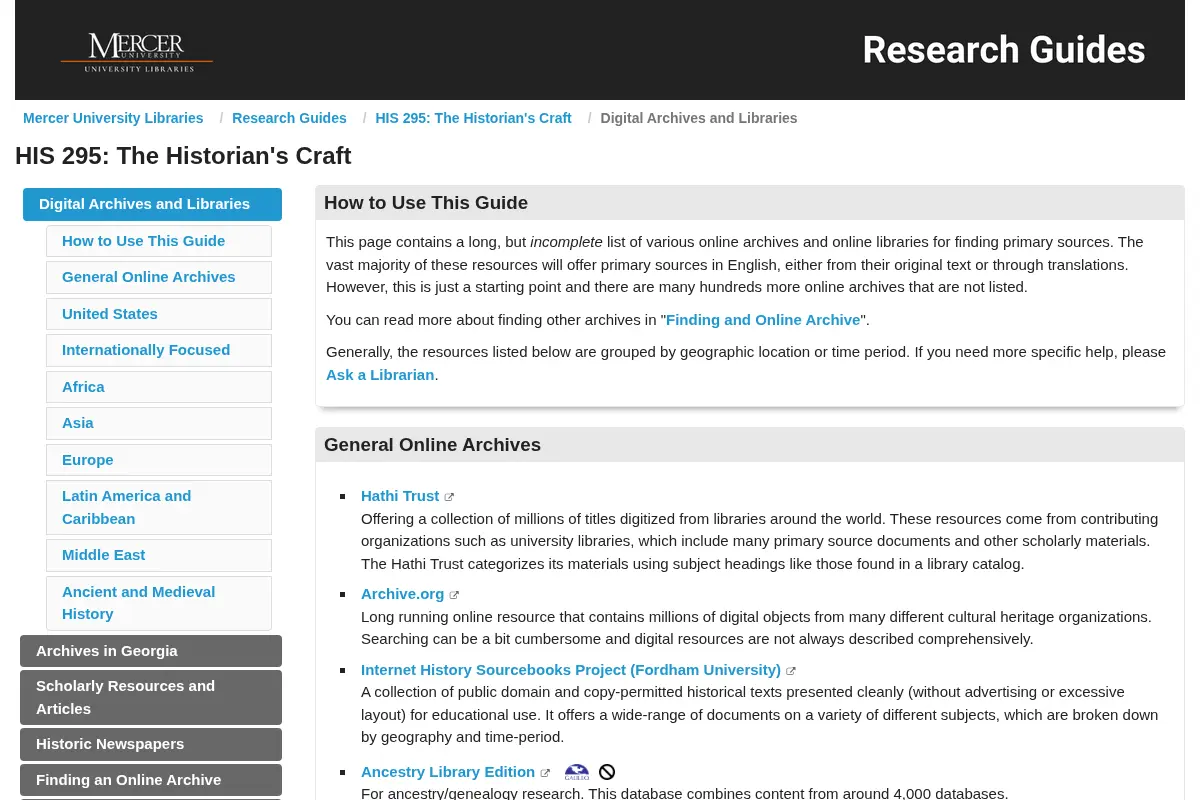Click Digital Archives and Libraries breadcrumb text
1200x800 pixels.
pyautogui.click(x=698, y=118)
